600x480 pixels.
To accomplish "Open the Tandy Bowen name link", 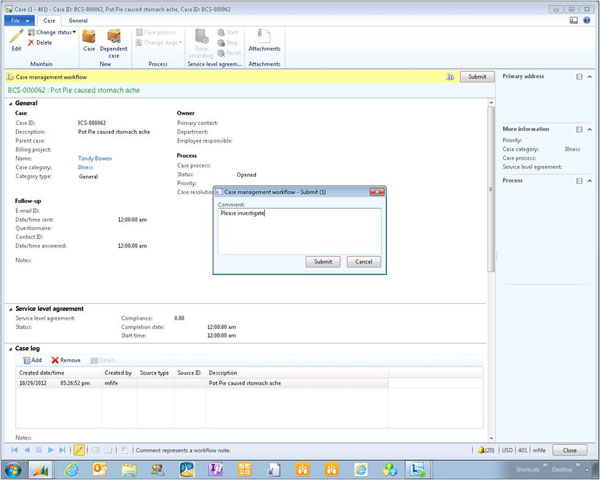I will pos(95,158).
